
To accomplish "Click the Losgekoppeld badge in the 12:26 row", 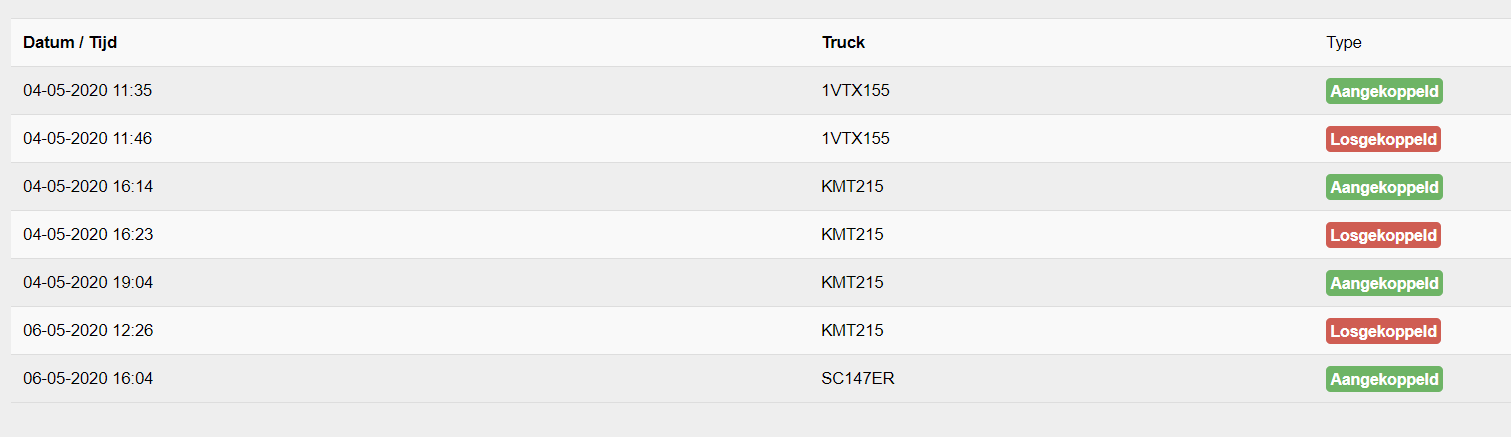I will point(1383,331).
